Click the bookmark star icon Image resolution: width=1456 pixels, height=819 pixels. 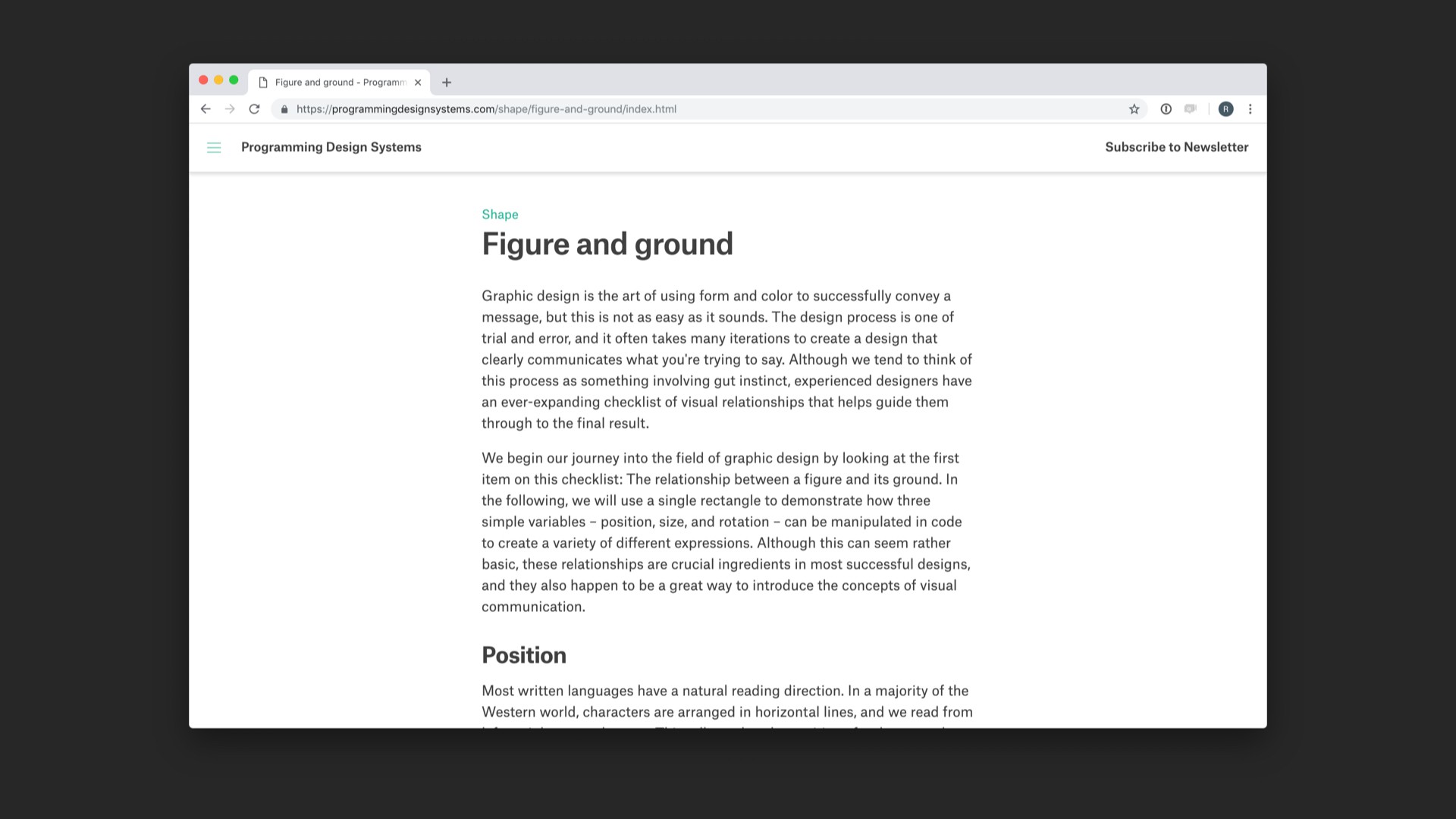(1133, 109)
